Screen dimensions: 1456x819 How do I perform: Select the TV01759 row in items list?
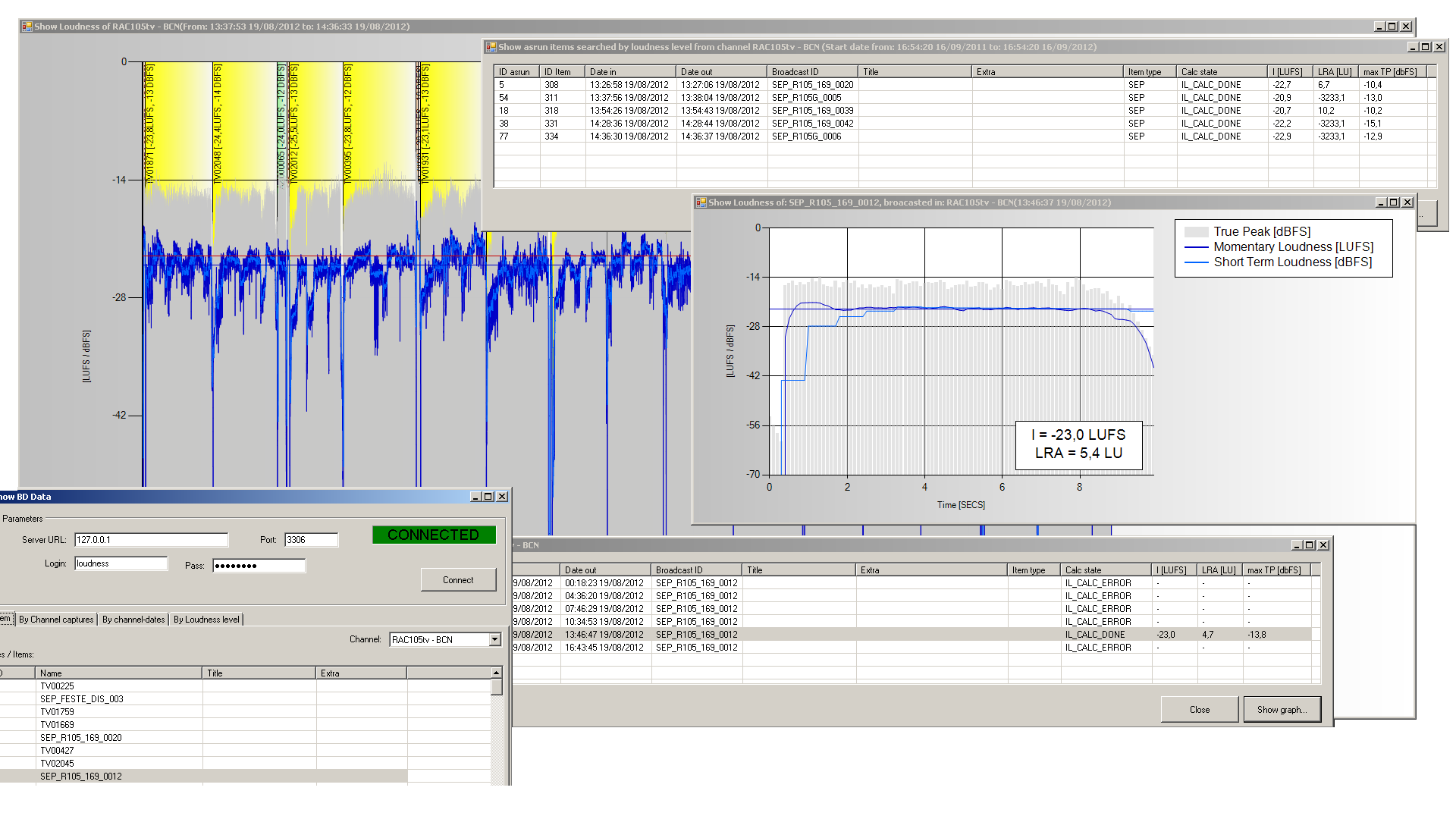coord(58,712)
